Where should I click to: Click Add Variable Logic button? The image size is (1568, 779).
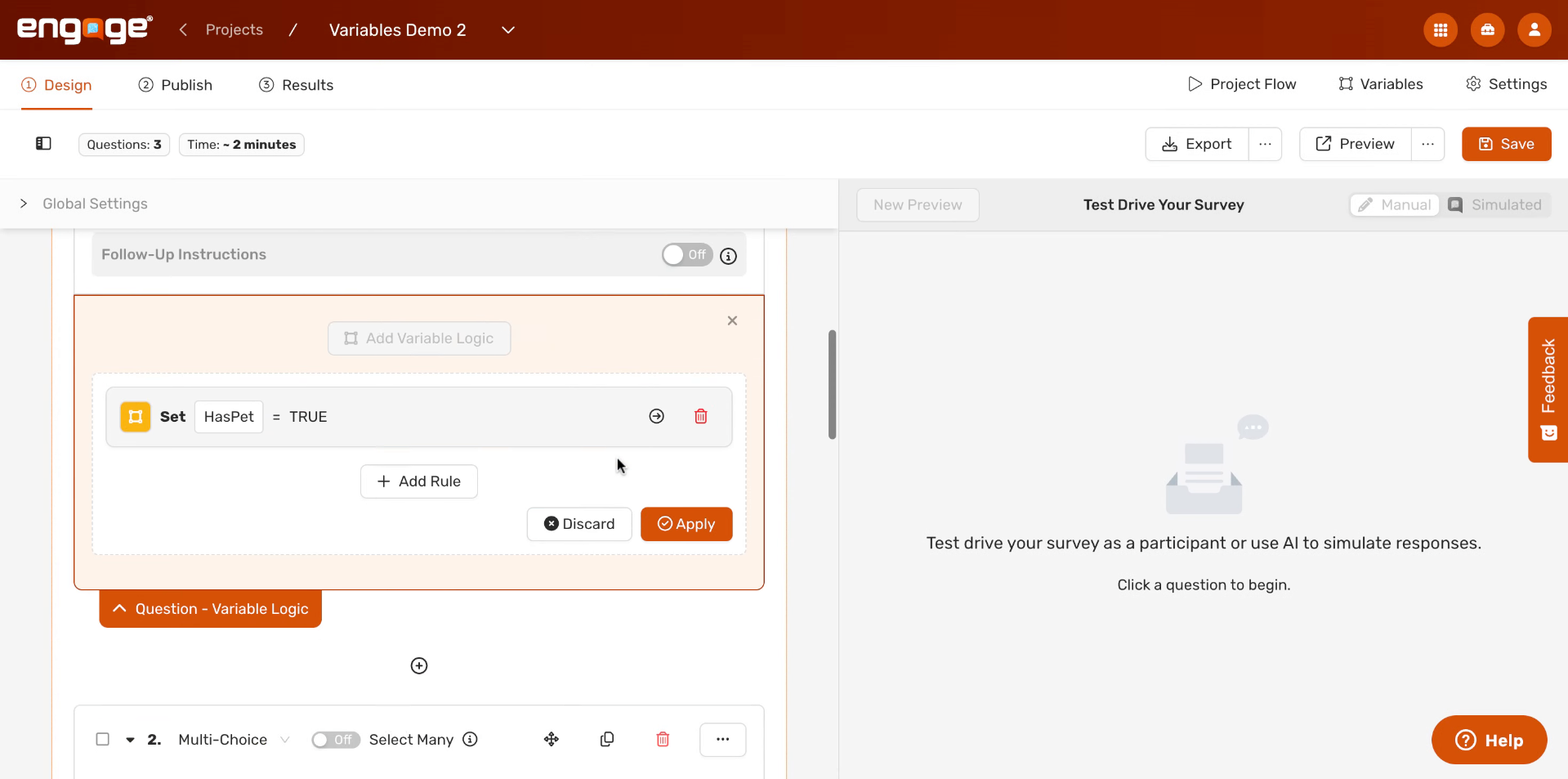click(x=419, y=338)
